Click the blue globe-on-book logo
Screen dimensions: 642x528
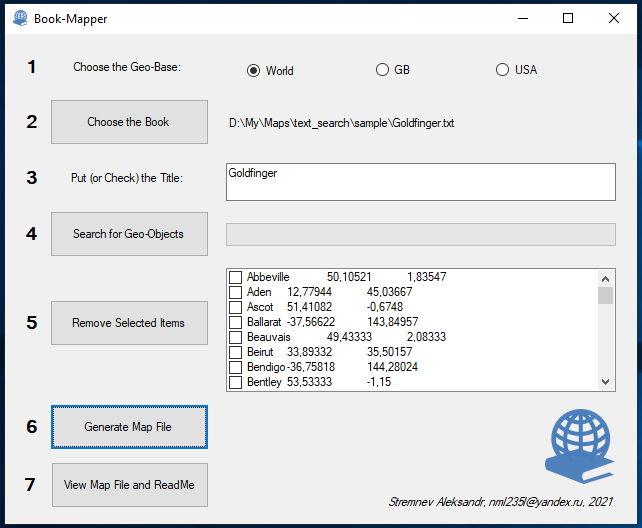pos(580,446)
